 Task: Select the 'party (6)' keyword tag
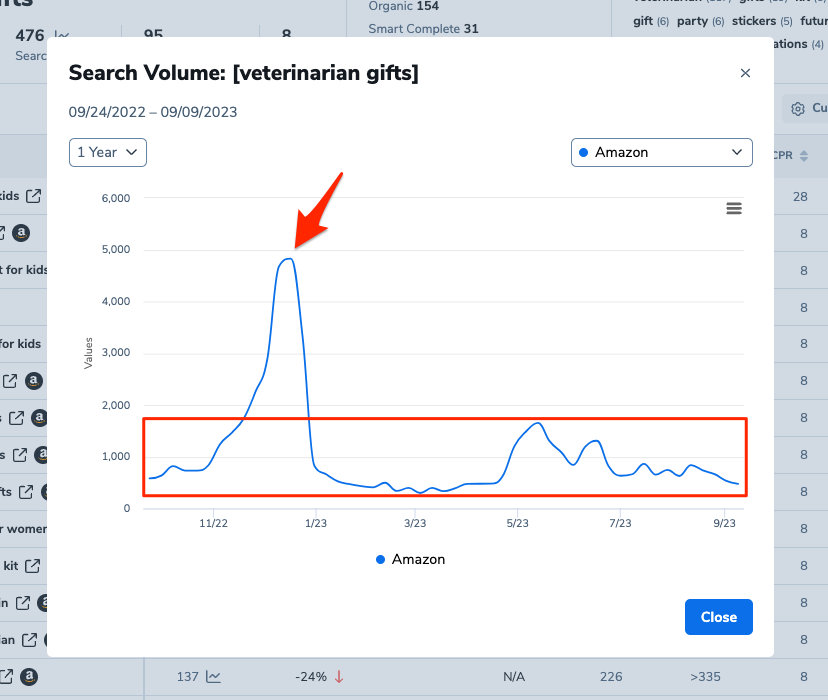(x=700, y=21)
